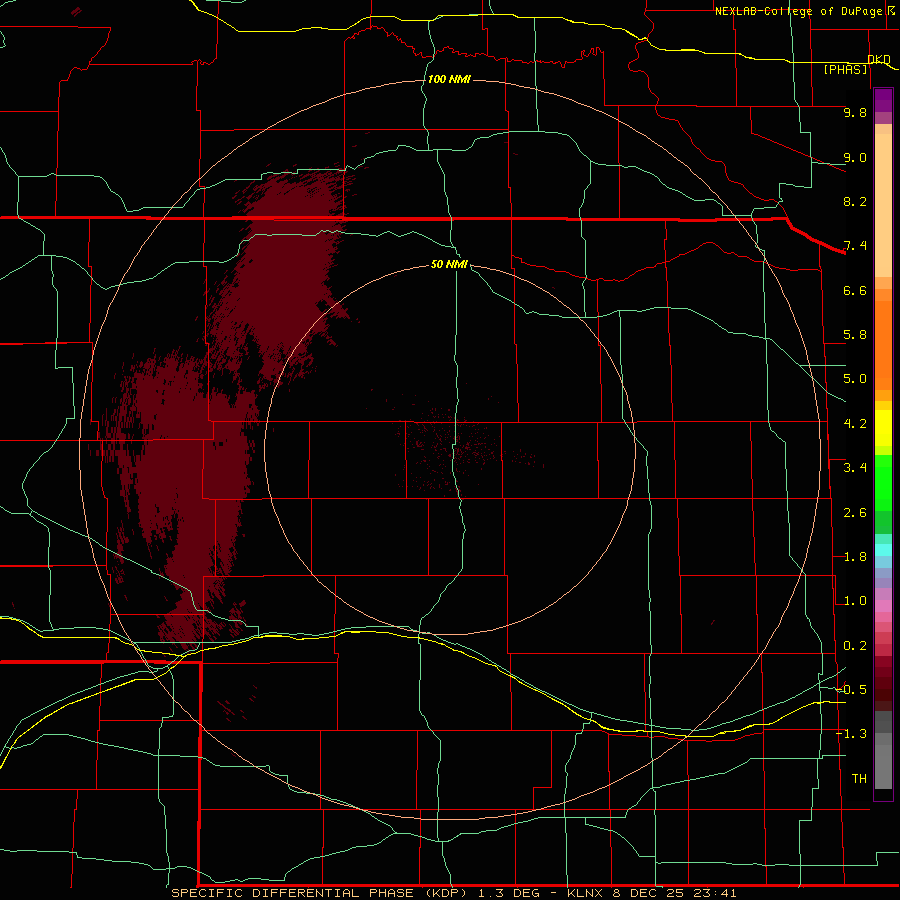
Task: Click the 4.2 value on color scale
Action: [x=855, y=424]
